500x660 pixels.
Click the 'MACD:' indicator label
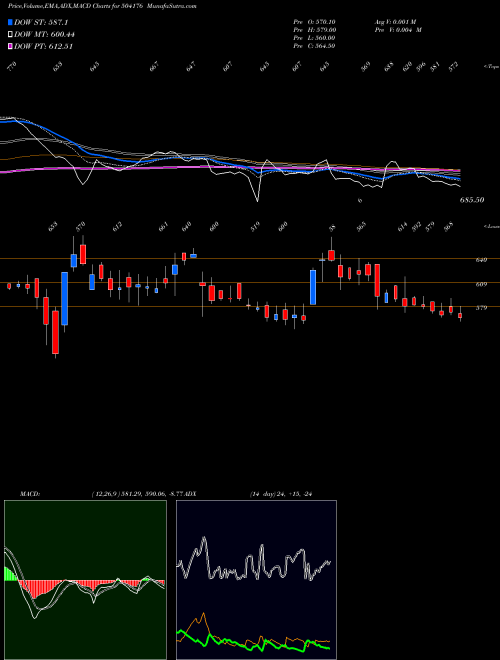[30, 493]
